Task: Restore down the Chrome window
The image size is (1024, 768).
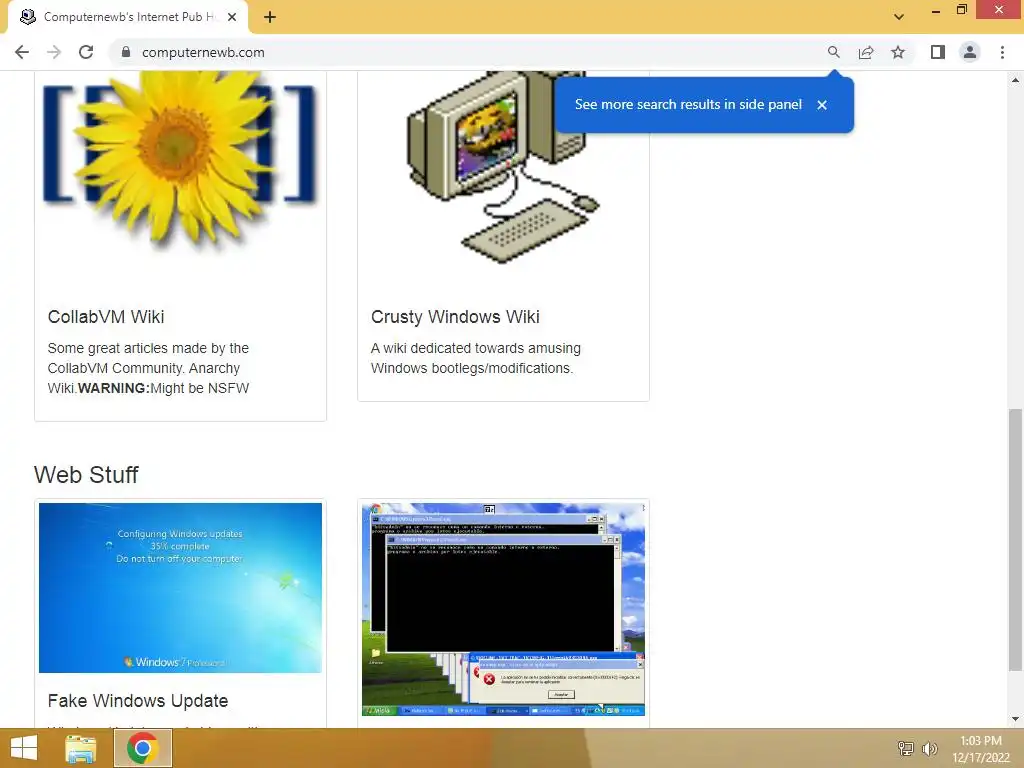Action: pyautogui.click(x=961, y=10)
